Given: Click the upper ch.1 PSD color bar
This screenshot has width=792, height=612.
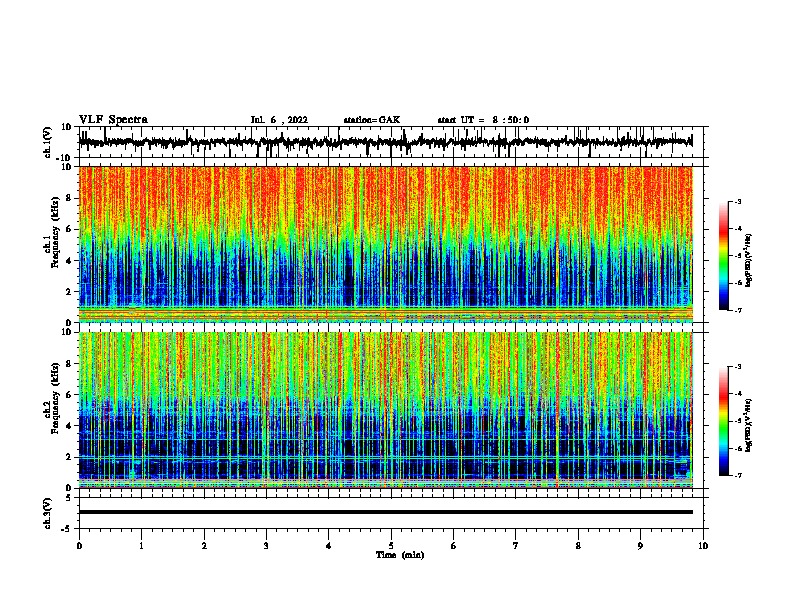Looking at the screenshot, I should click(724, 256).
